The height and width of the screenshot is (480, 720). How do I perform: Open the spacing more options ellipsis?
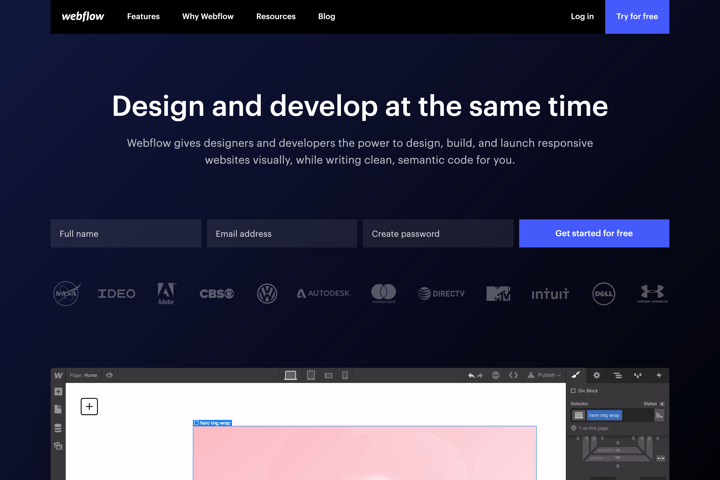tap(660, 458)
